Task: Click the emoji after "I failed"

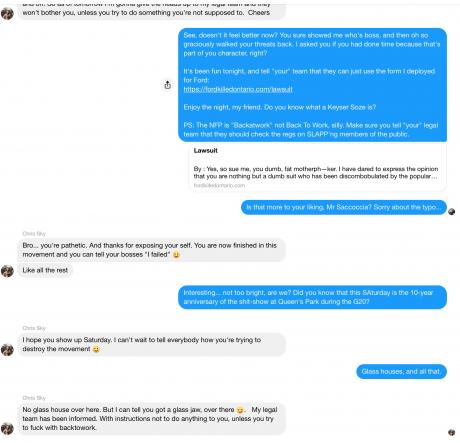Action: [x=176, y=255]
